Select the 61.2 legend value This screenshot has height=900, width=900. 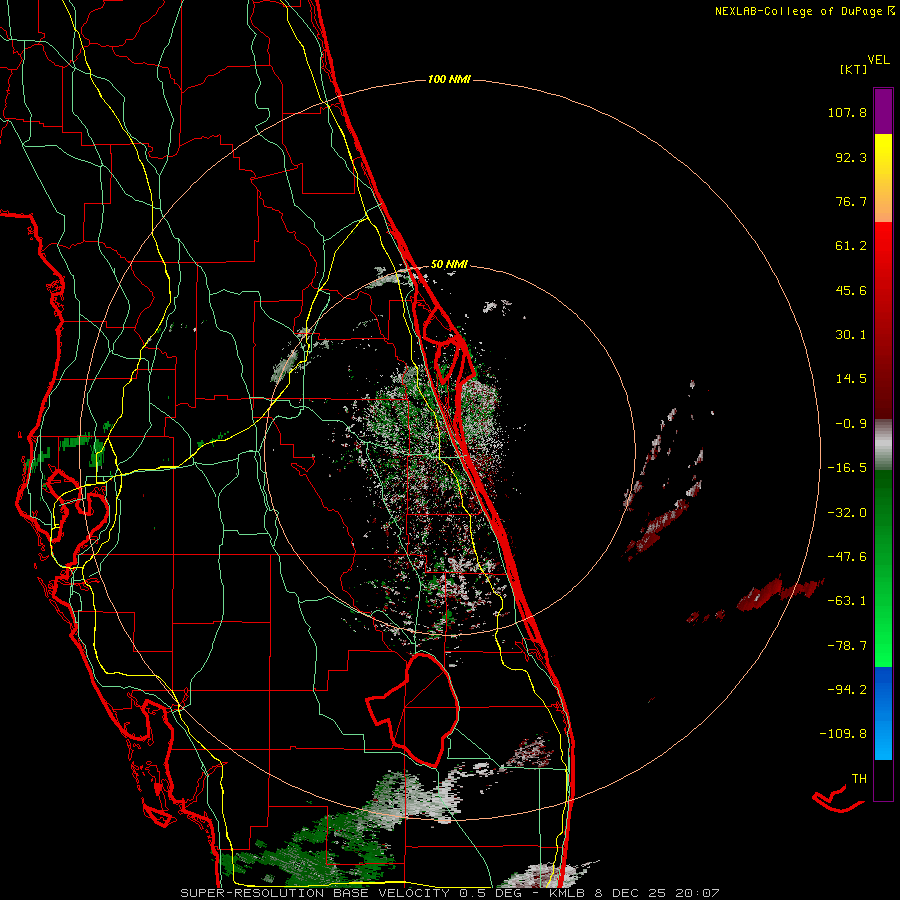pyautogui.click(x=851, y=246)
